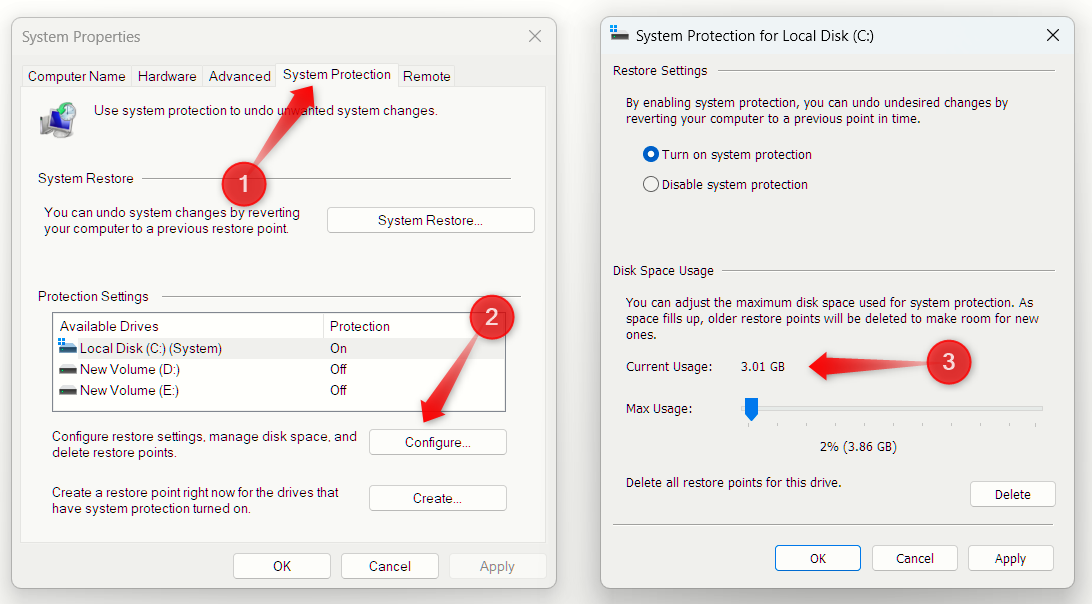Close the System Properties window
This screenshot has height=604, width=1092.
[535, 36]
